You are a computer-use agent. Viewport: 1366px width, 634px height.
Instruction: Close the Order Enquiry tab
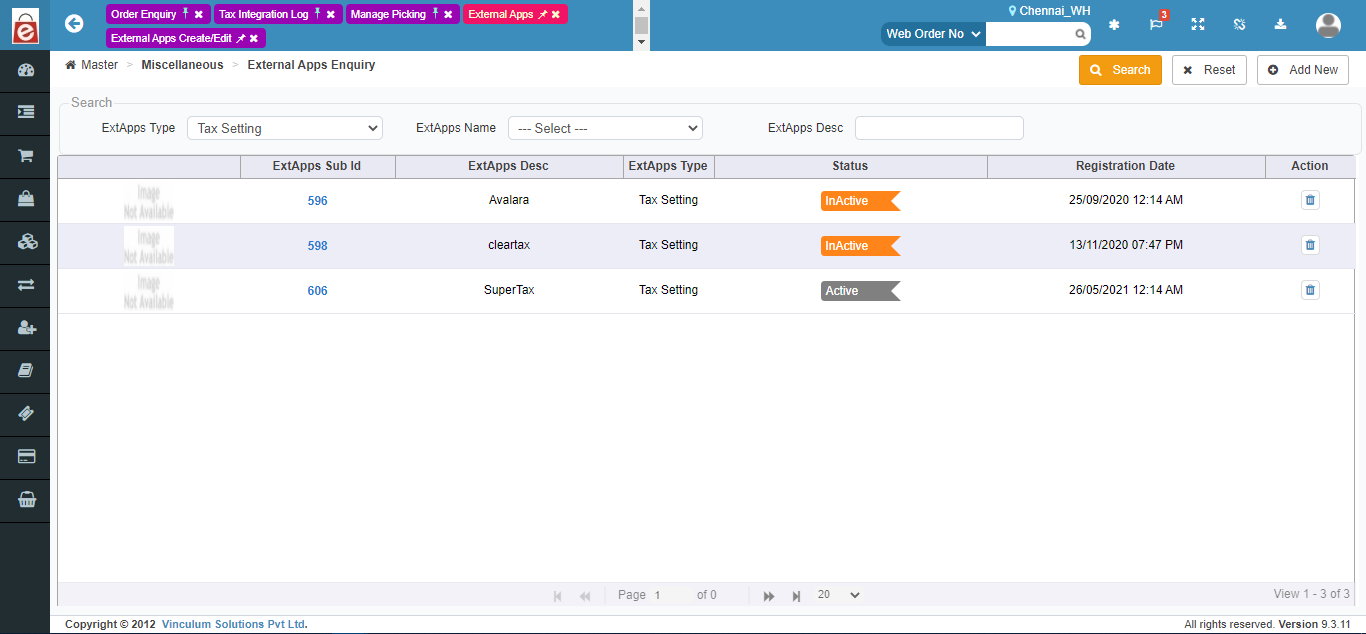point(199,15)
